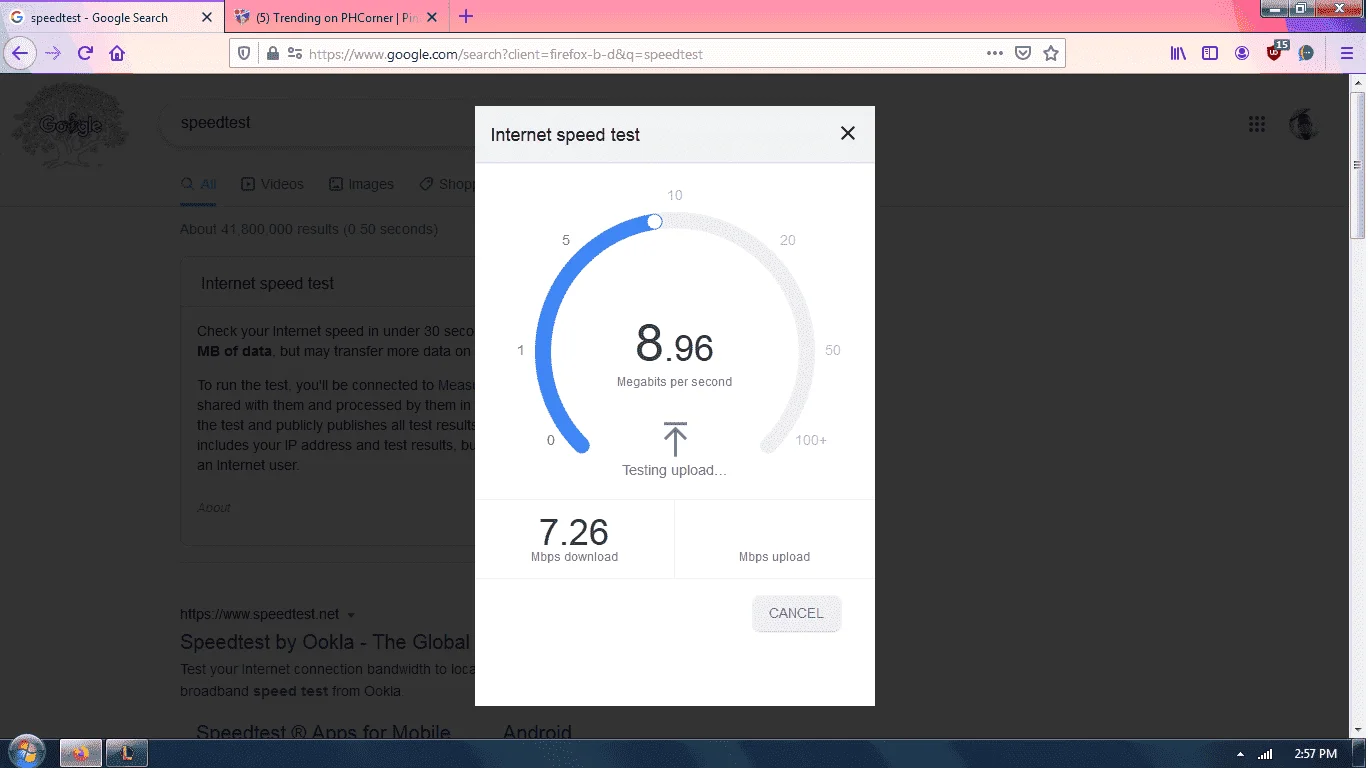Image resolution: width=1368 pixels, height=770 pixels.
Task: Switch to the Images results tab
Action: [x=361, y=184]
